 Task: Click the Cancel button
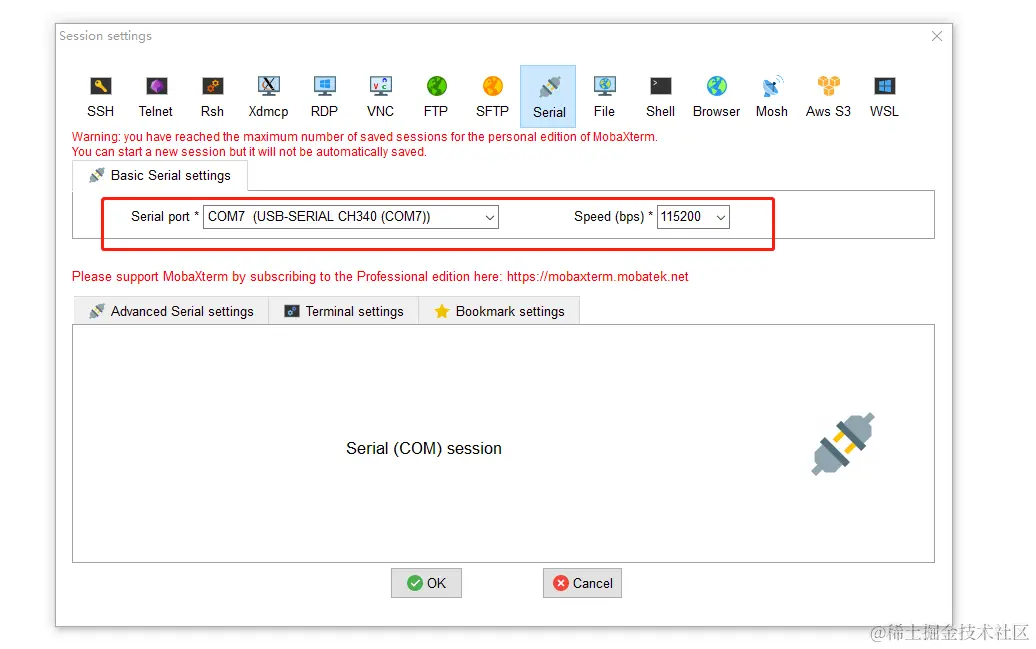point(582,583)
